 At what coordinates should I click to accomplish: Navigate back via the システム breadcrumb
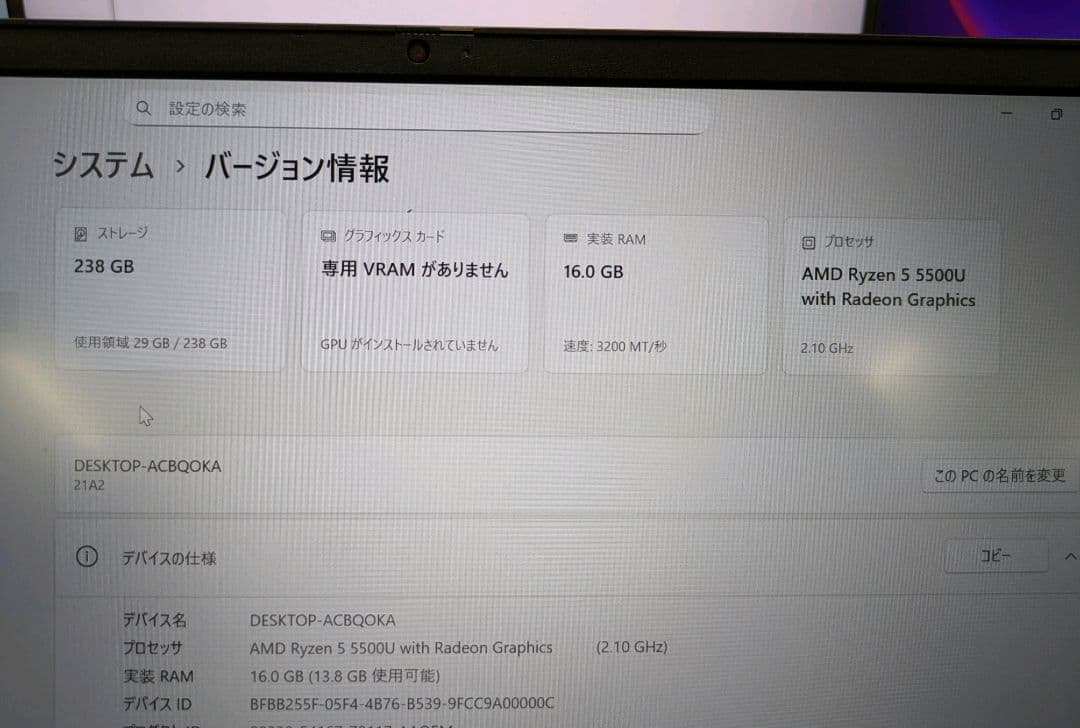tap(101, 167)
